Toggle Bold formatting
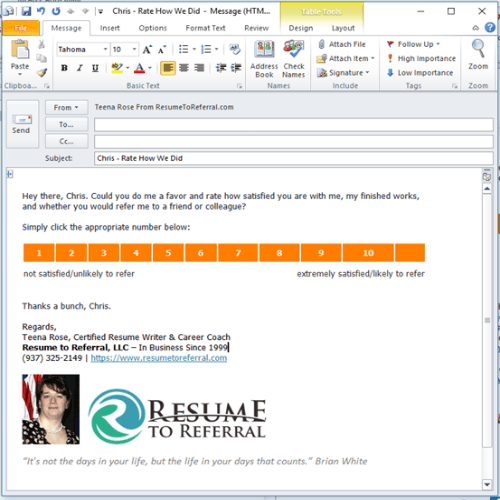This screenshot has height=500, width=500. coord(64,68)
